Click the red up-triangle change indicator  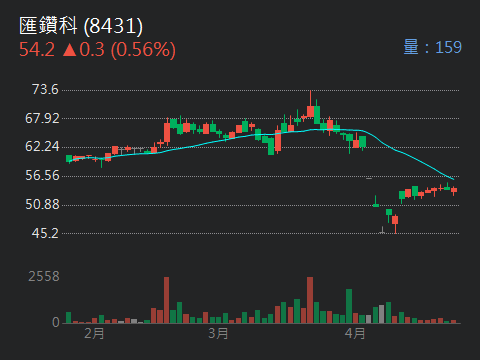pyautogui.click(x=70, y=50)
